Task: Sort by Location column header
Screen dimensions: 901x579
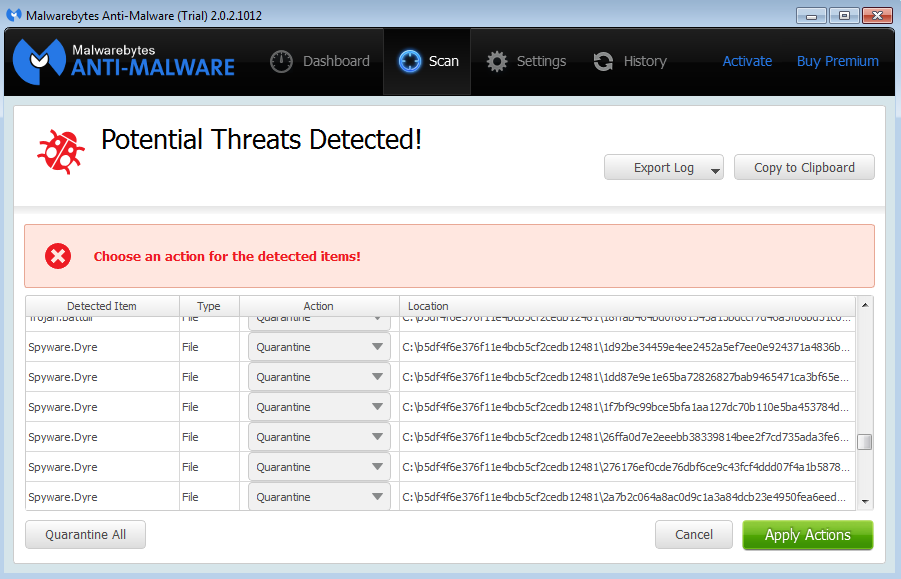Action: [x=627, y=306]
